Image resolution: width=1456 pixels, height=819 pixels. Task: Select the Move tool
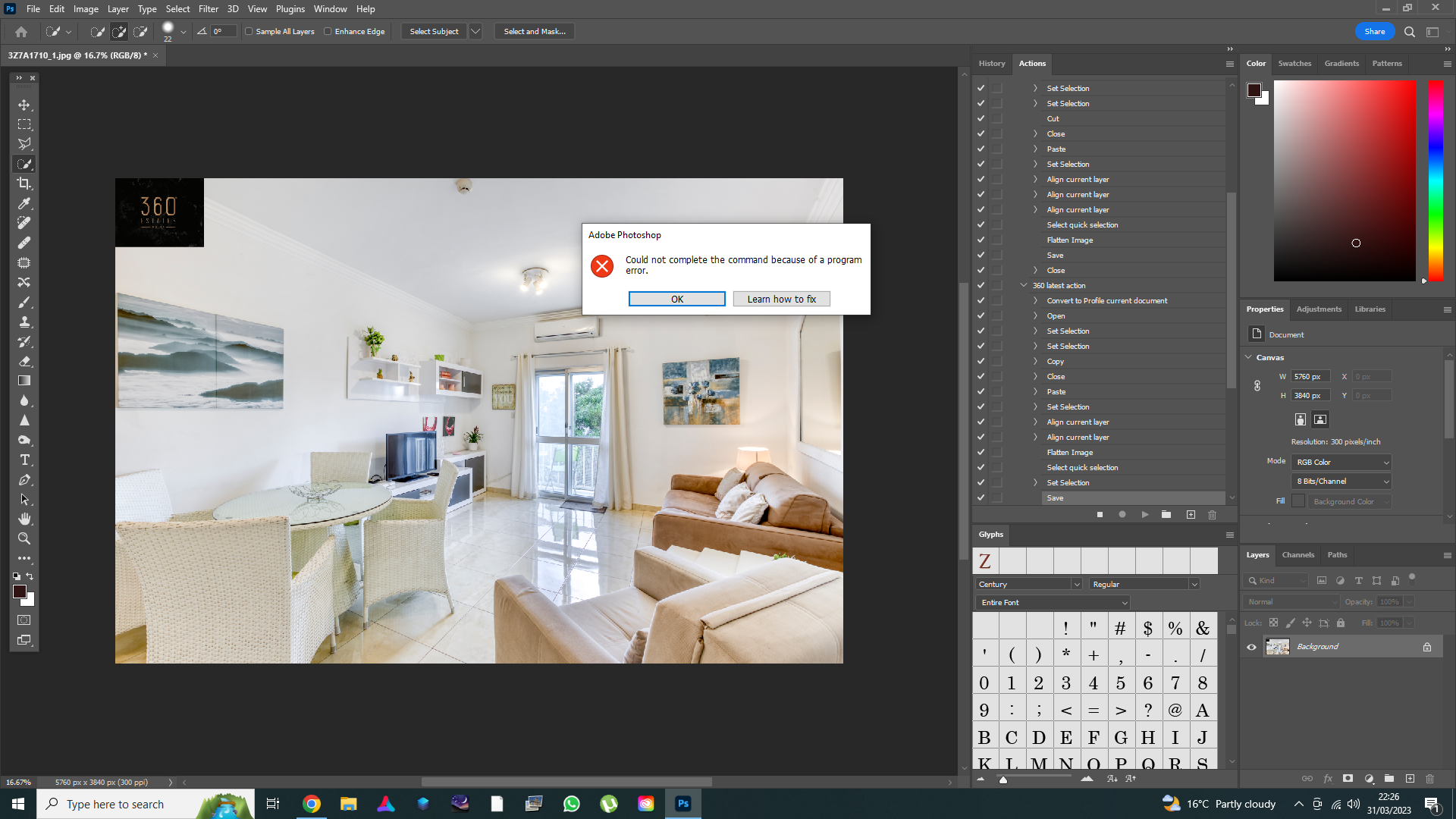[24, 105]
